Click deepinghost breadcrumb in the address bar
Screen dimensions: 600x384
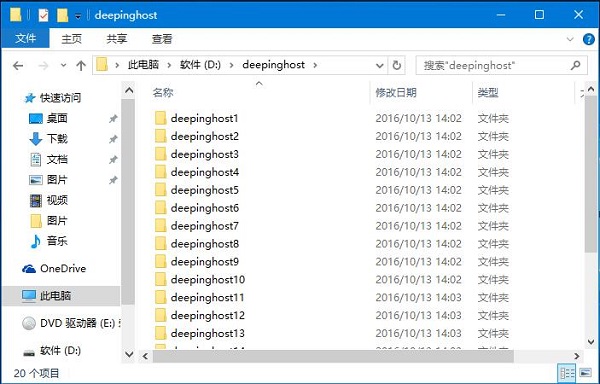click(x=273, y=65)
